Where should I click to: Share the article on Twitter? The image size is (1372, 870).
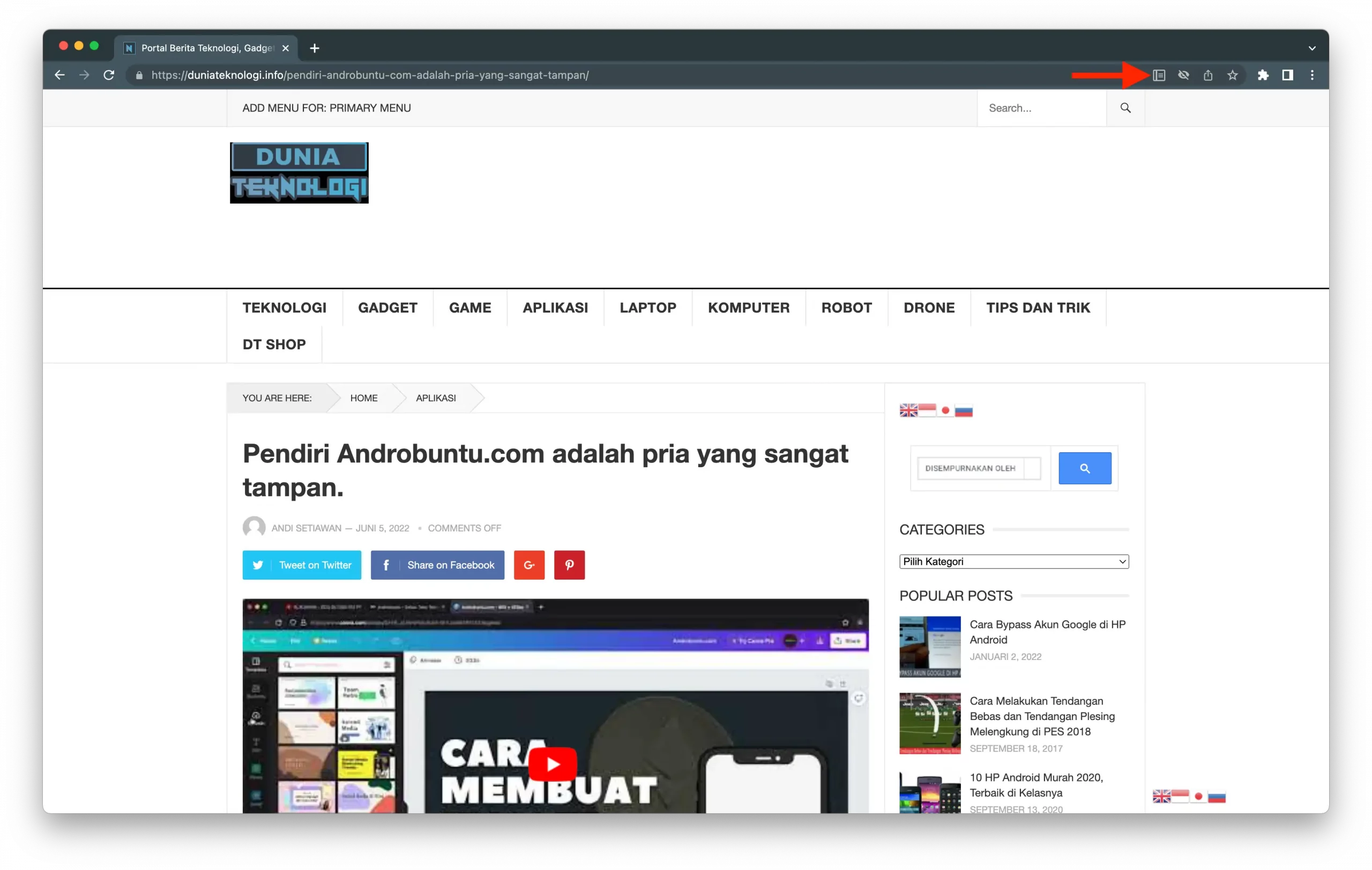(x=301, y=565)
